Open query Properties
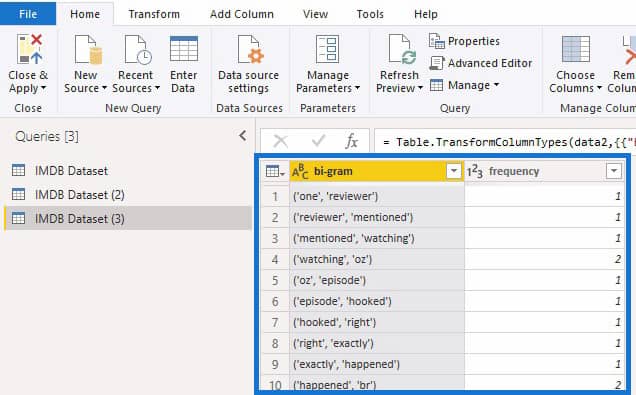This screenshot has height=395, width=636. (x=464, y=41)
